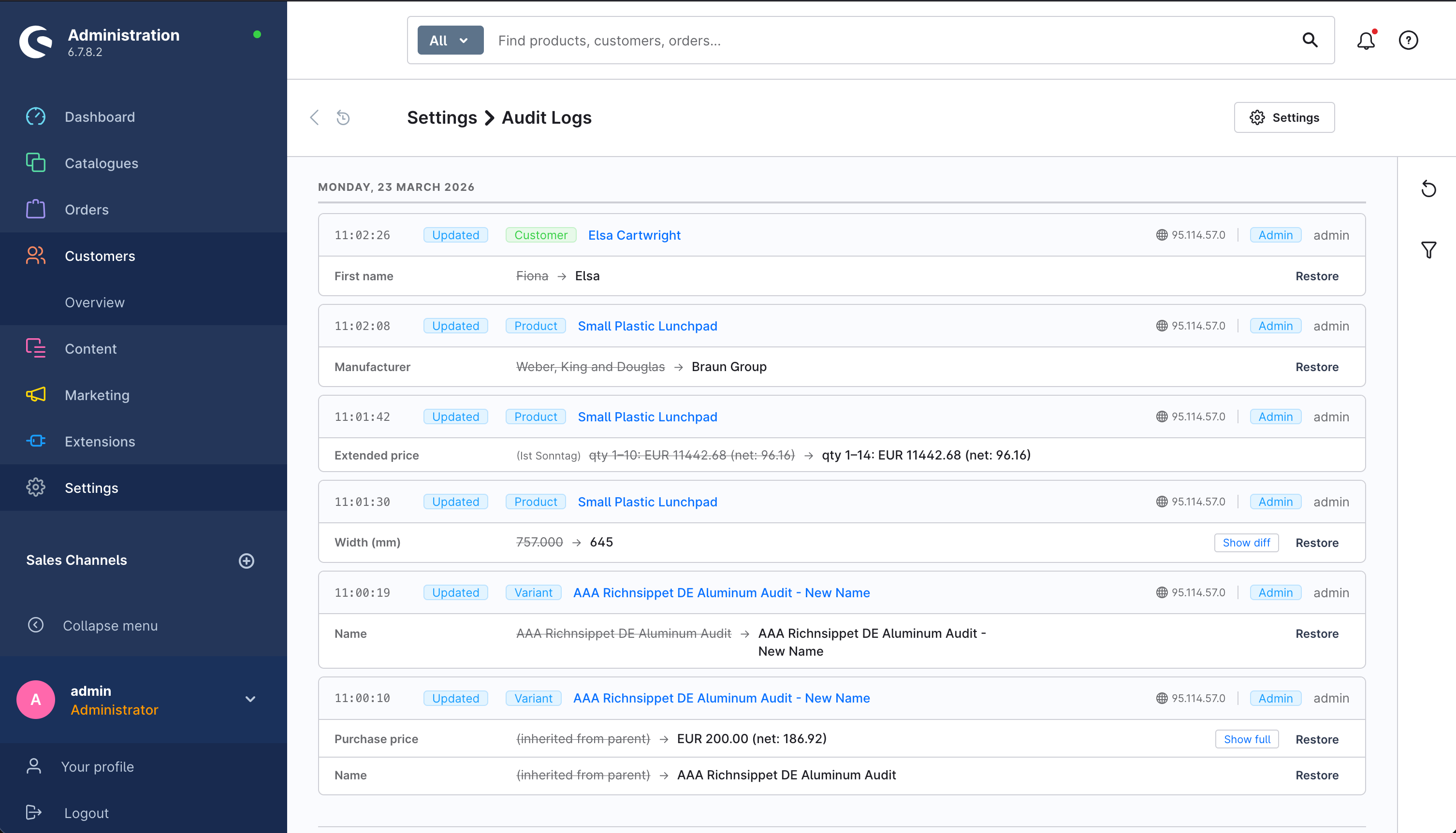
Task: Go to Orders section
Action: click(87, 209)
